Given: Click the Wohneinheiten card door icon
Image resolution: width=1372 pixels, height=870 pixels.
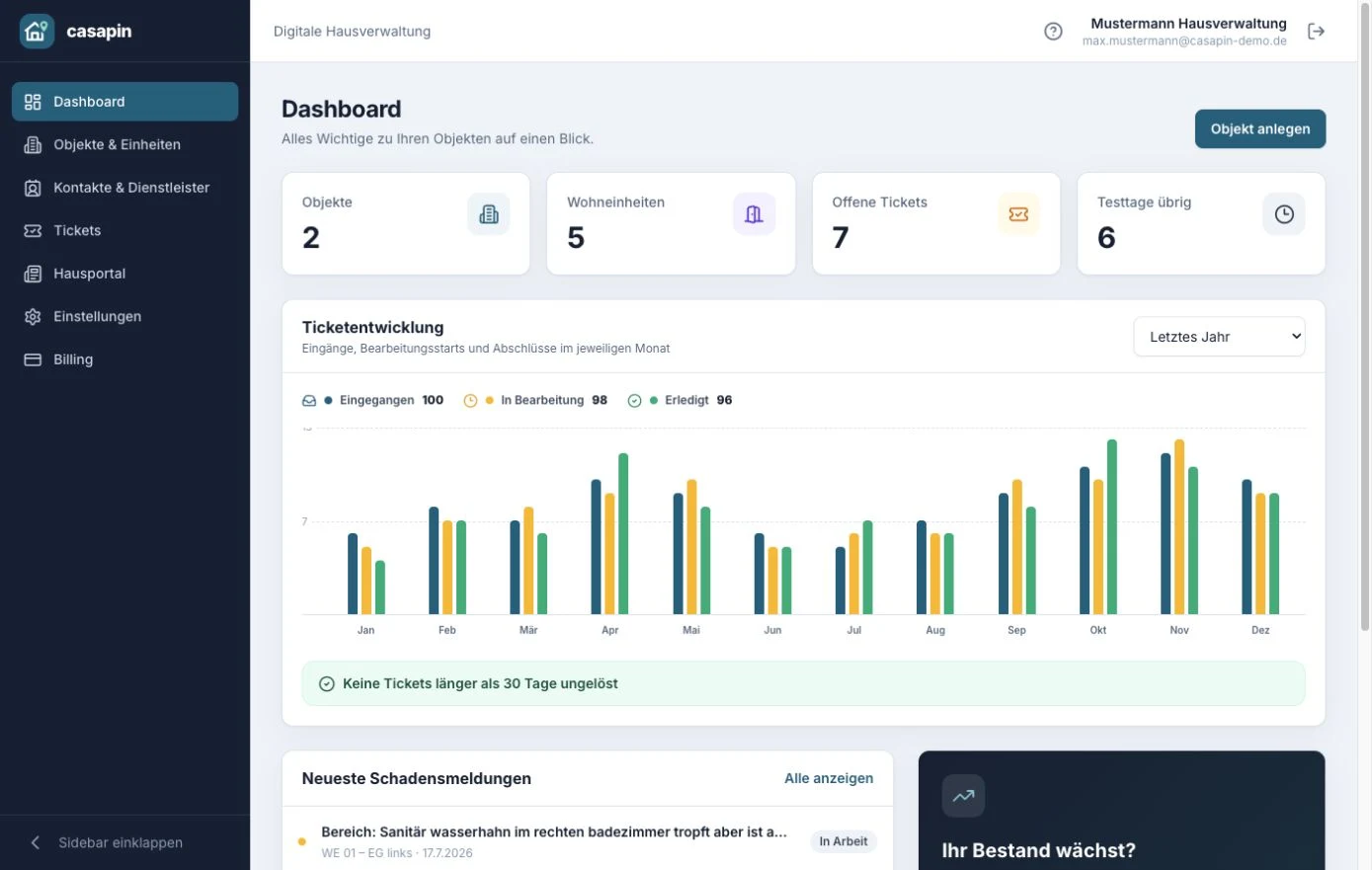Looking at the screenshot, I should tap(754, 214).
